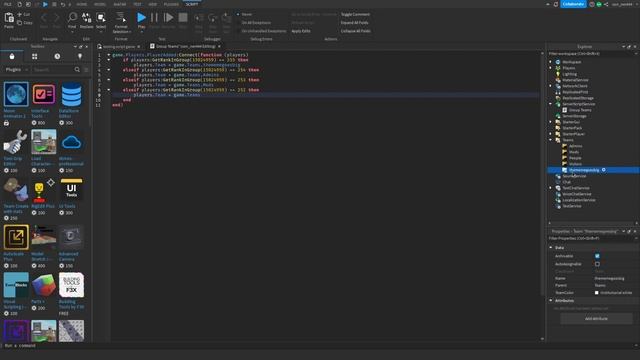Open the FILE menu
This screenshot has height=360, width=640.
[x=8, y=4]
